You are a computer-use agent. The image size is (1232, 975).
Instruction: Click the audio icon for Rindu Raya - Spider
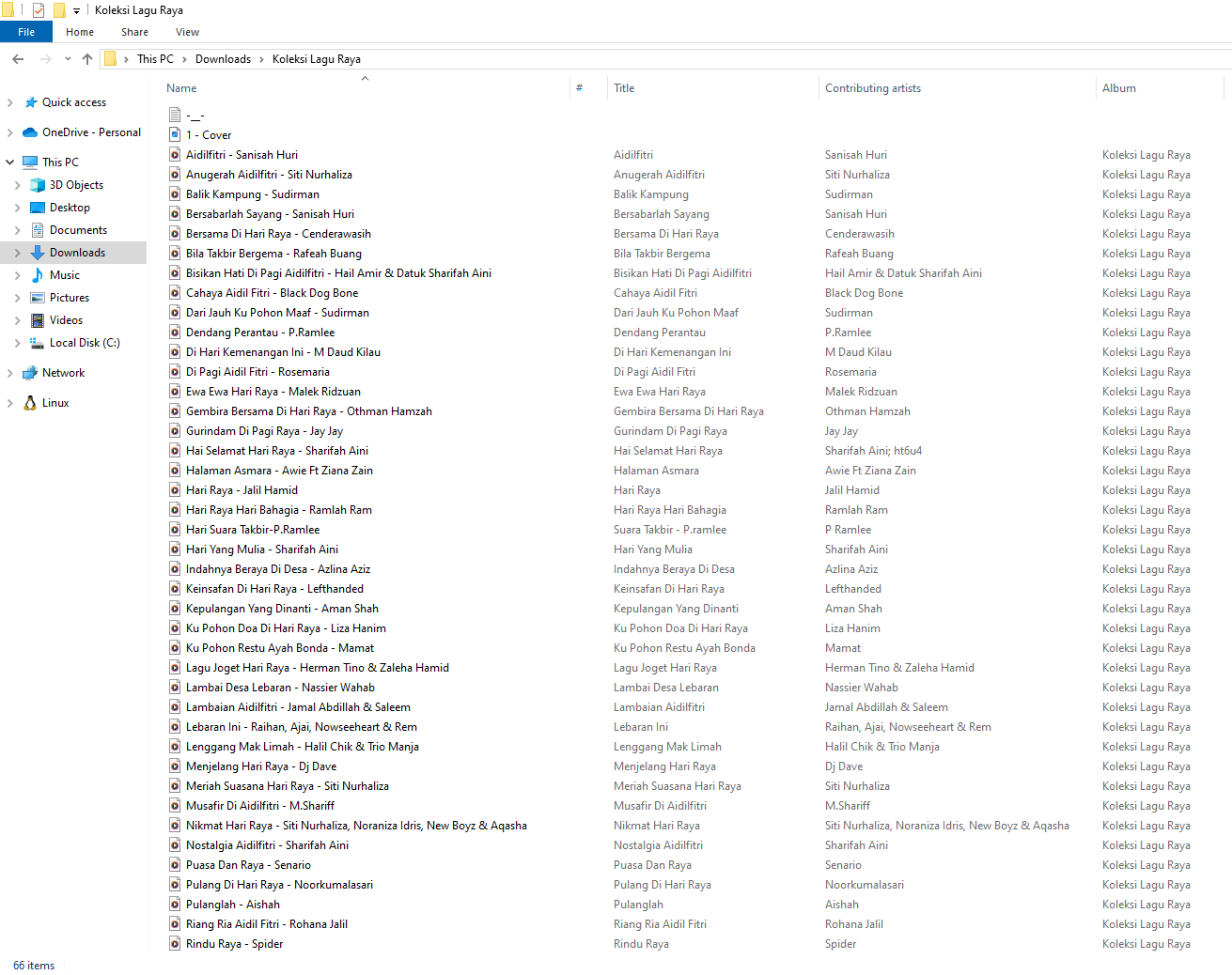pos(175,944)
